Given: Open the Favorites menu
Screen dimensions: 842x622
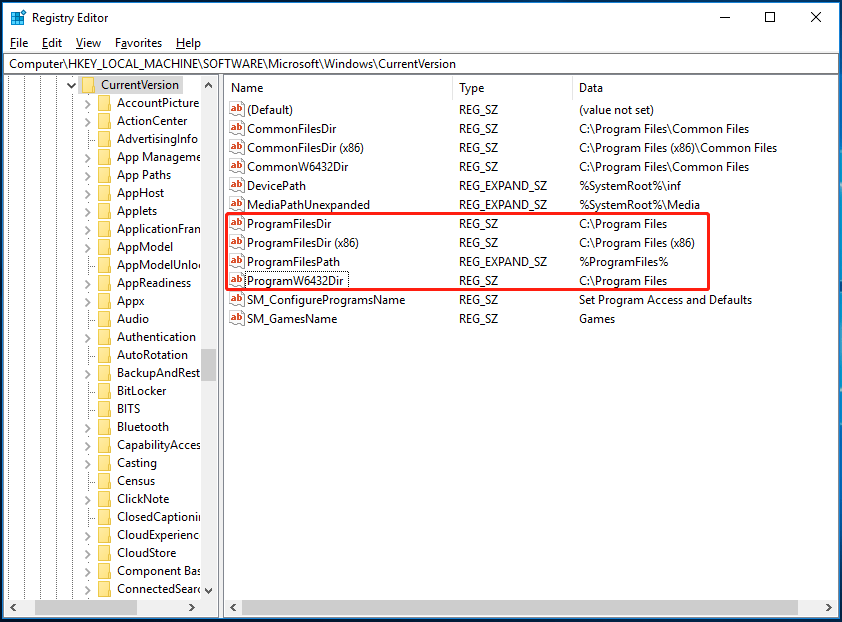Looking at the screenshot, I should (138, 43).
